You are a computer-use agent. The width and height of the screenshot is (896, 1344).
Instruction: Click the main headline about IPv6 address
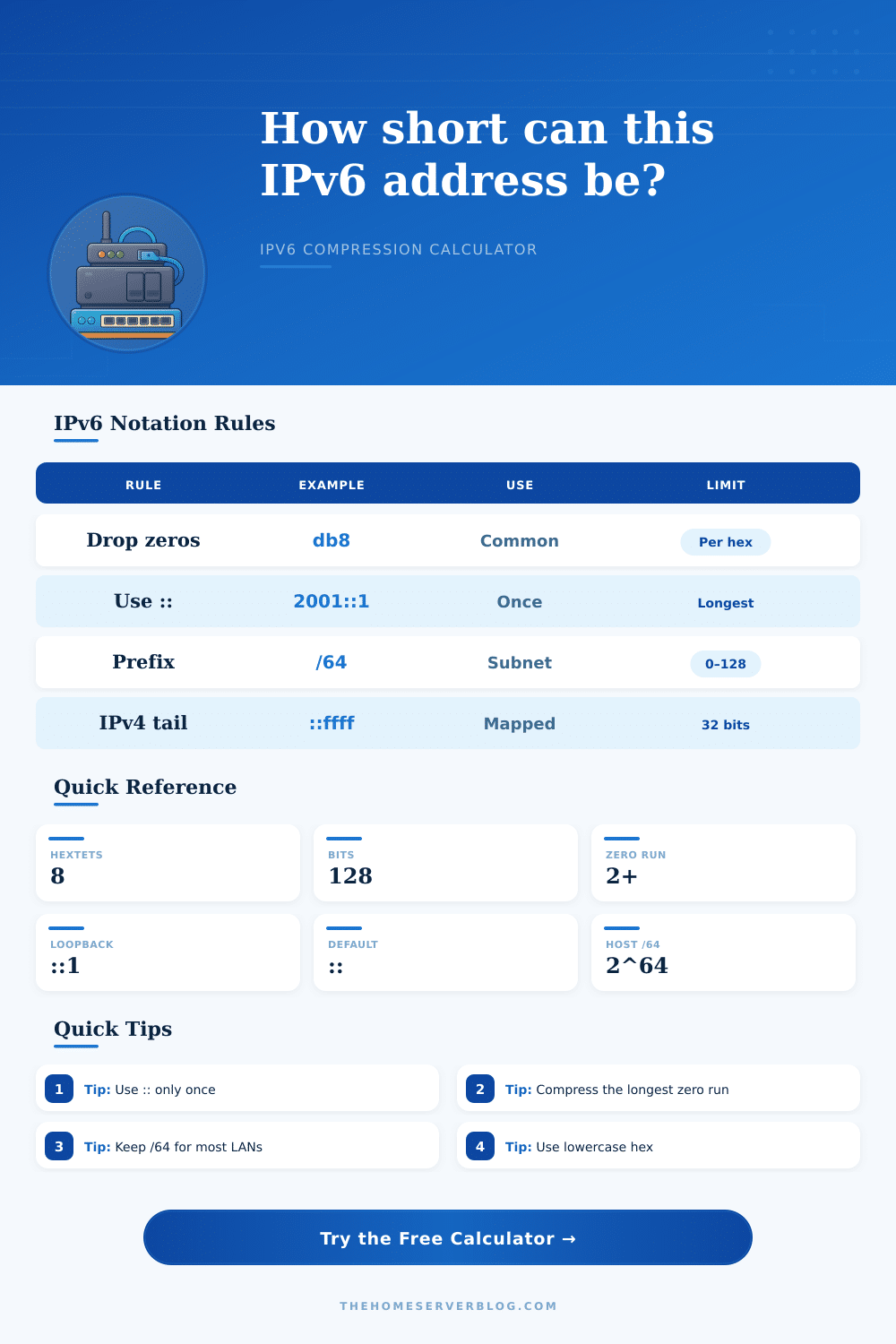pyautogui.click(x=487, y=153)
